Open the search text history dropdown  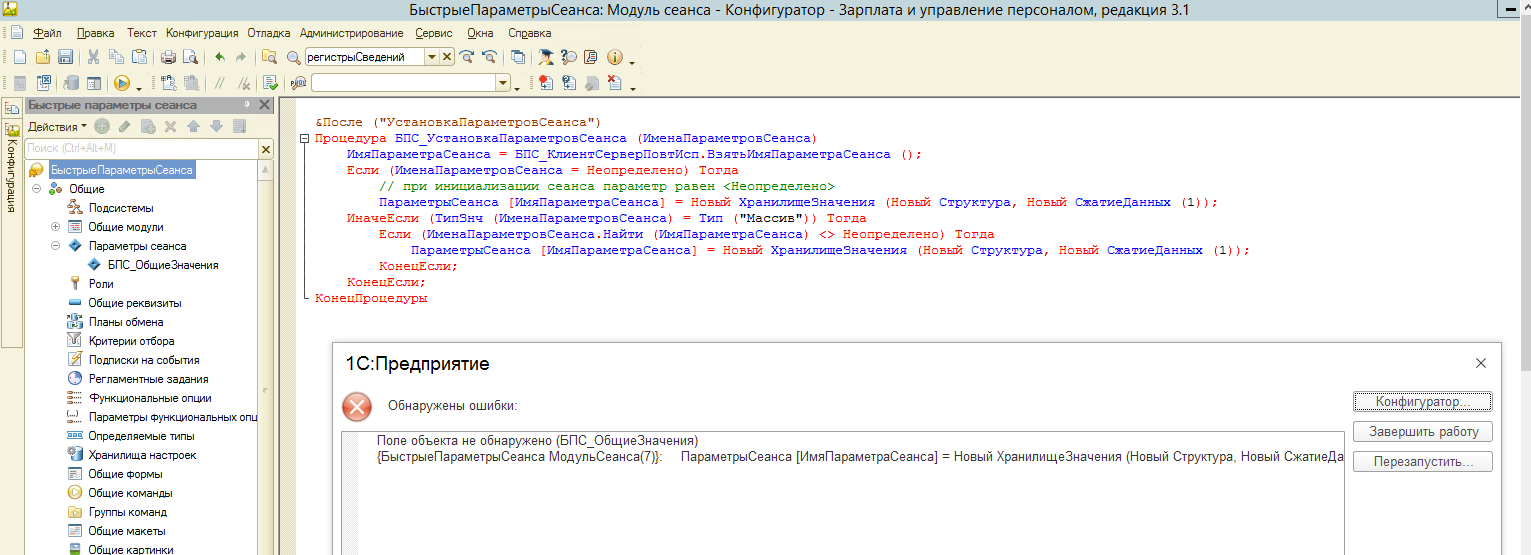tap(432, 57)
